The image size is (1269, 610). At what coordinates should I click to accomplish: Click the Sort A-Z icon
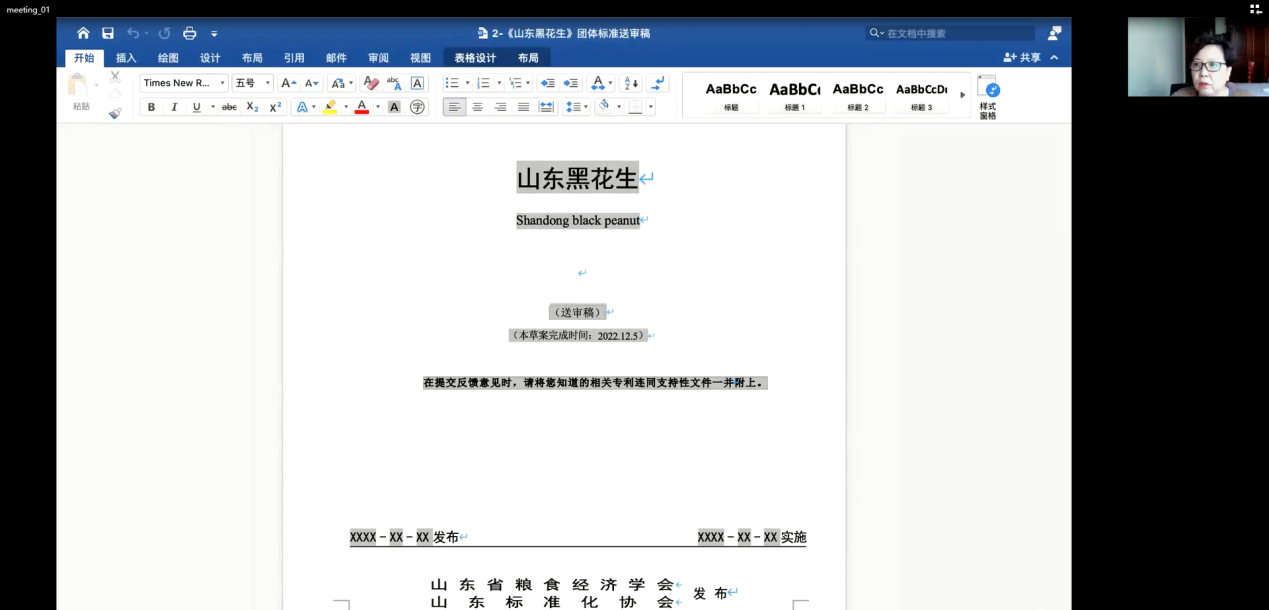coord(631,83)
